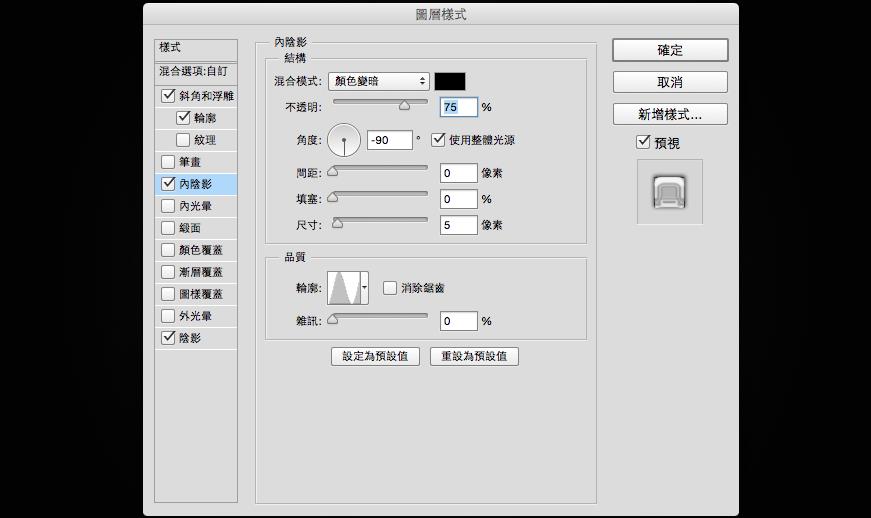871x518 pixels.
Task: Toggle the 預視 preview checkbox
Action: 643,142
